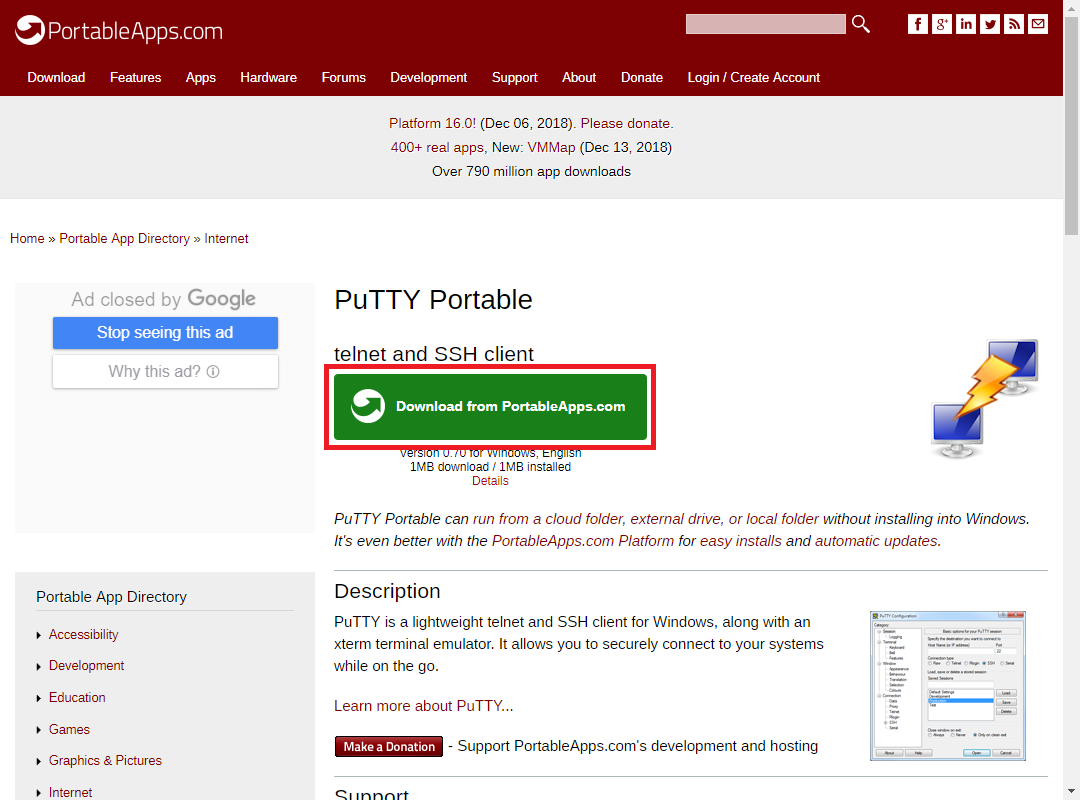This screenshot has width=1080, height=800.
Task: Click Download from PortableApps.com button
Action: click(490, 407)
